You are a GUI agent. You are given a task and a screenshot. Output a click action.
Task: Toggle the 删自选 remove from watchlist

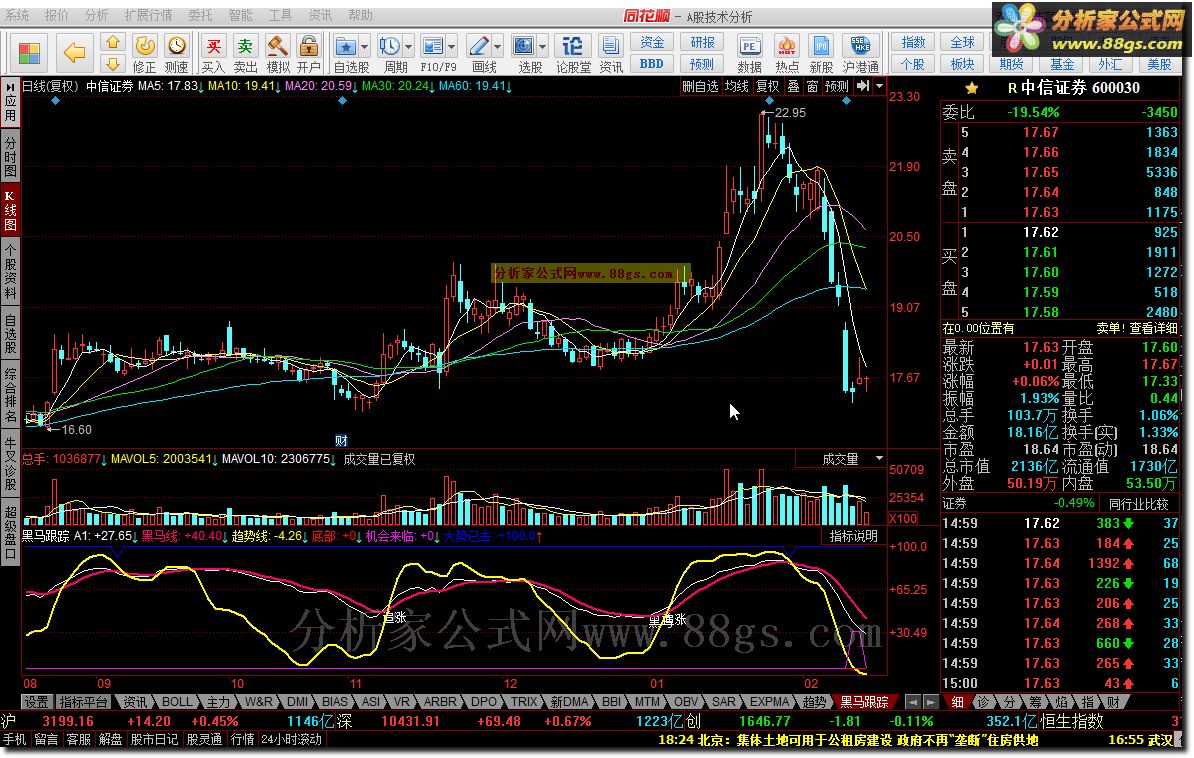coord(700,86)
